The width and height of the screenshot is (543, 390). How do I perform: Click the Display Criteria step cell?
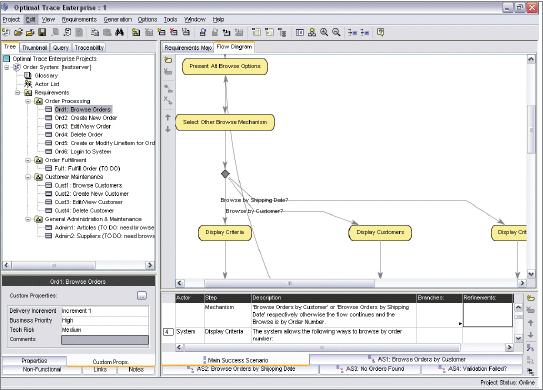(x=228, y=335)
